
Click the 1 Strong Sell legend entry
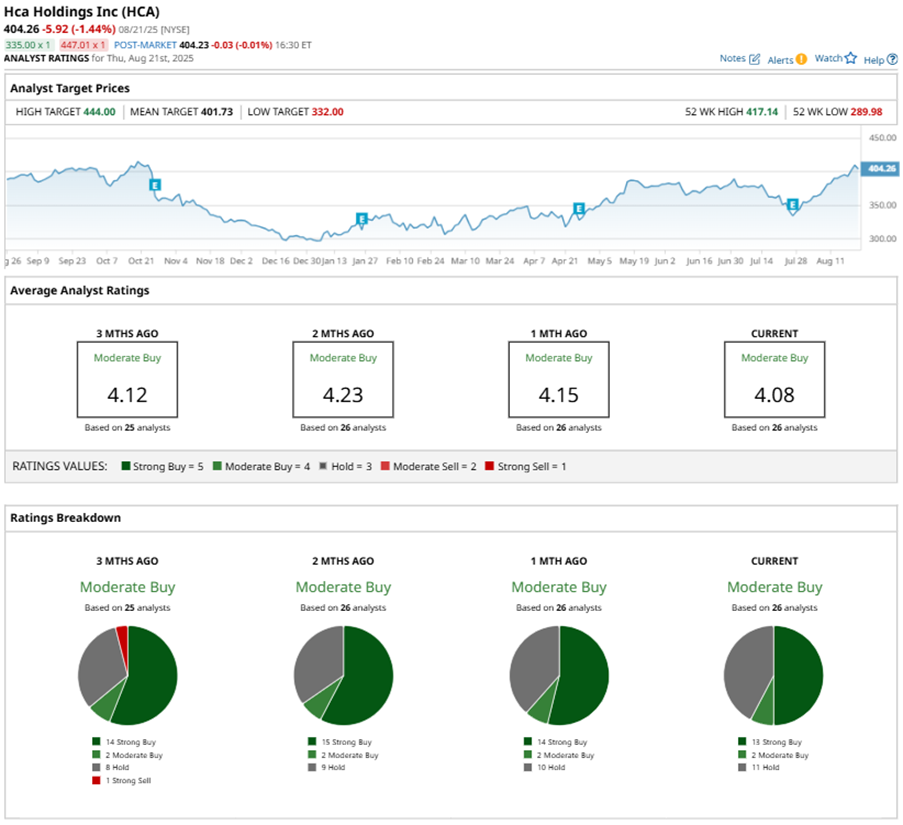pyautogui.click(x=122, y=781)
